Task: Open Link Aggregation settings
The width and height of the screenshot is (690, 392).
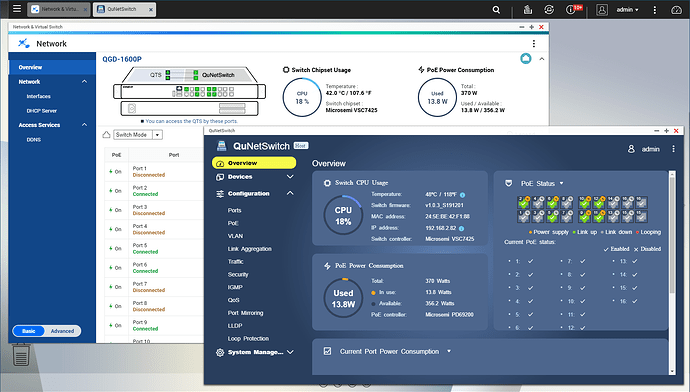Action: tap(250, 249)
